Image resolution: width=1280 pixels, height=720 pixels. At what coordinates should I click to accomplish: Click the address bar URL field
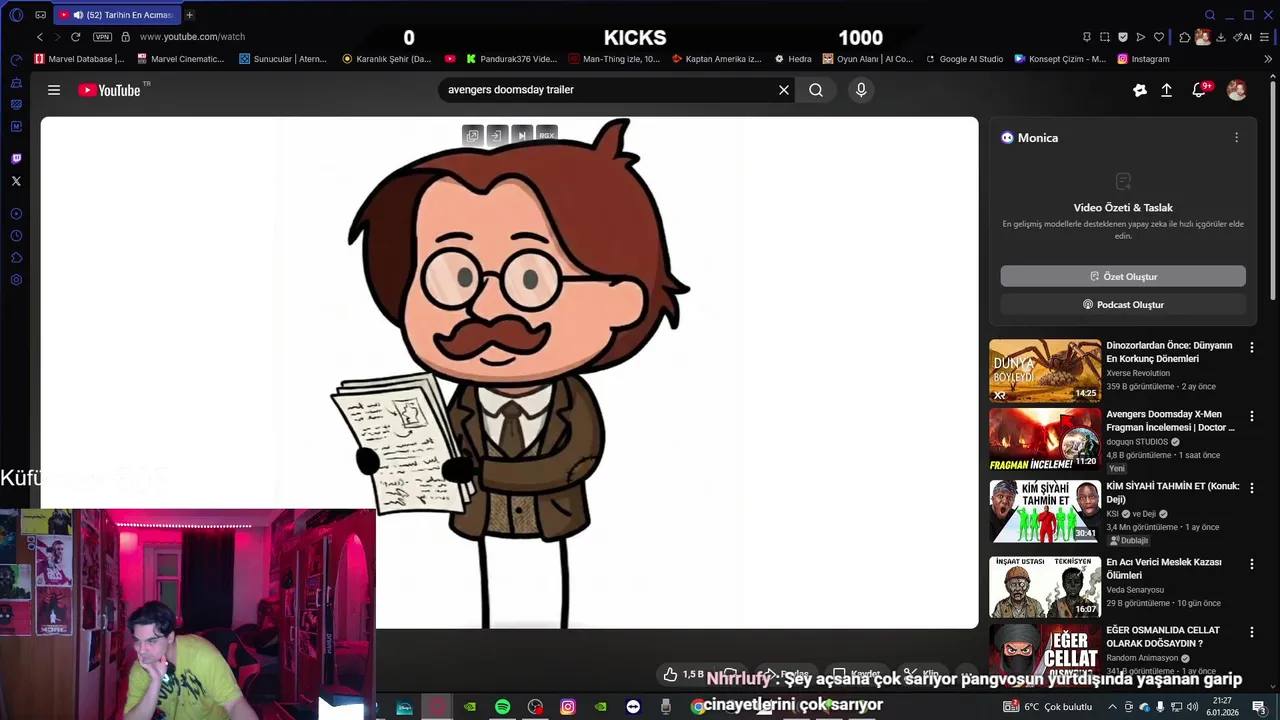(192, 37)
